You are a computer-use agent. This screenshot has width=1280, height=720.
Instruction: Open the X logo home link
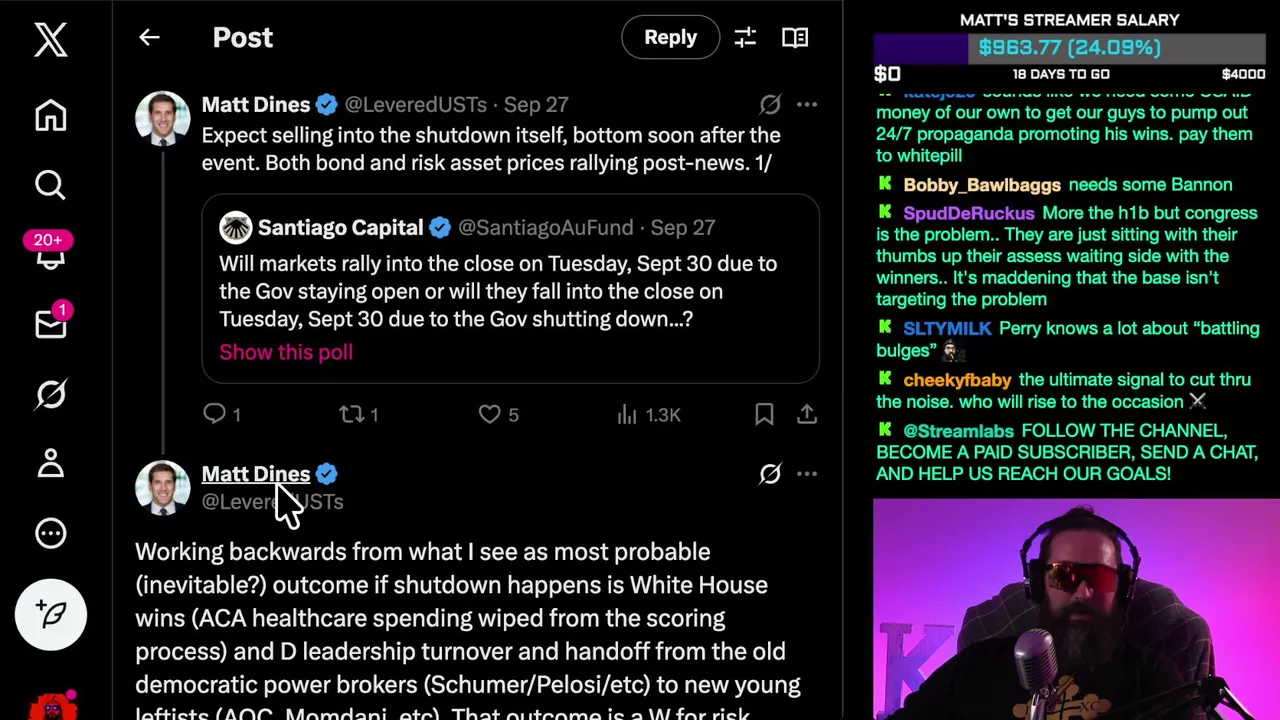(50, 40)
